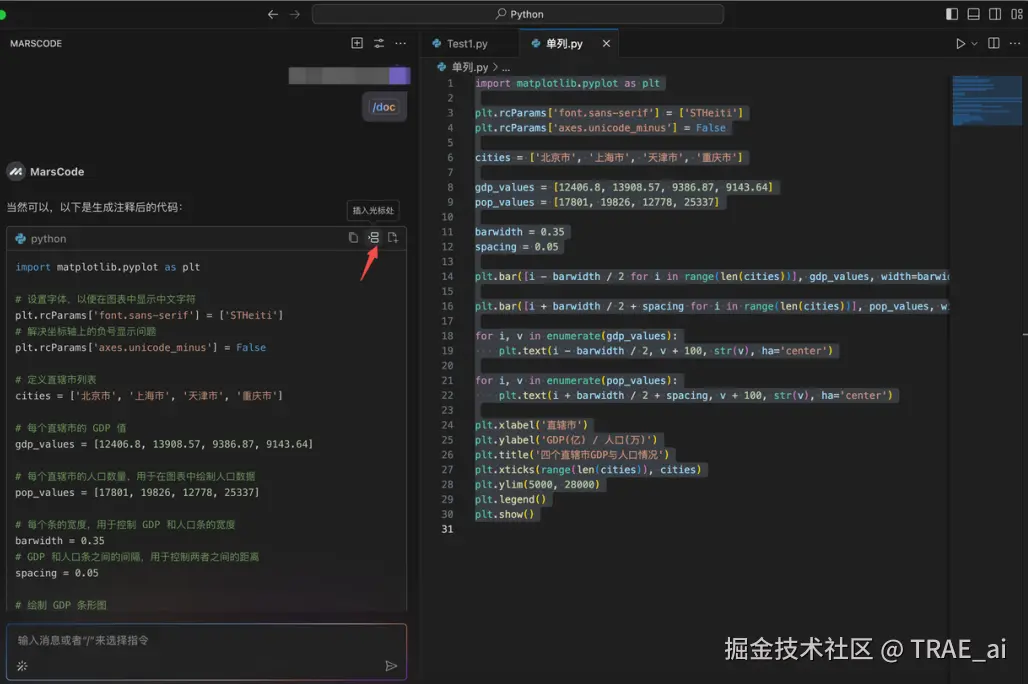1028x684 pixels.
Task: Toggle the secondary side bar
Action: pos(995,14)
